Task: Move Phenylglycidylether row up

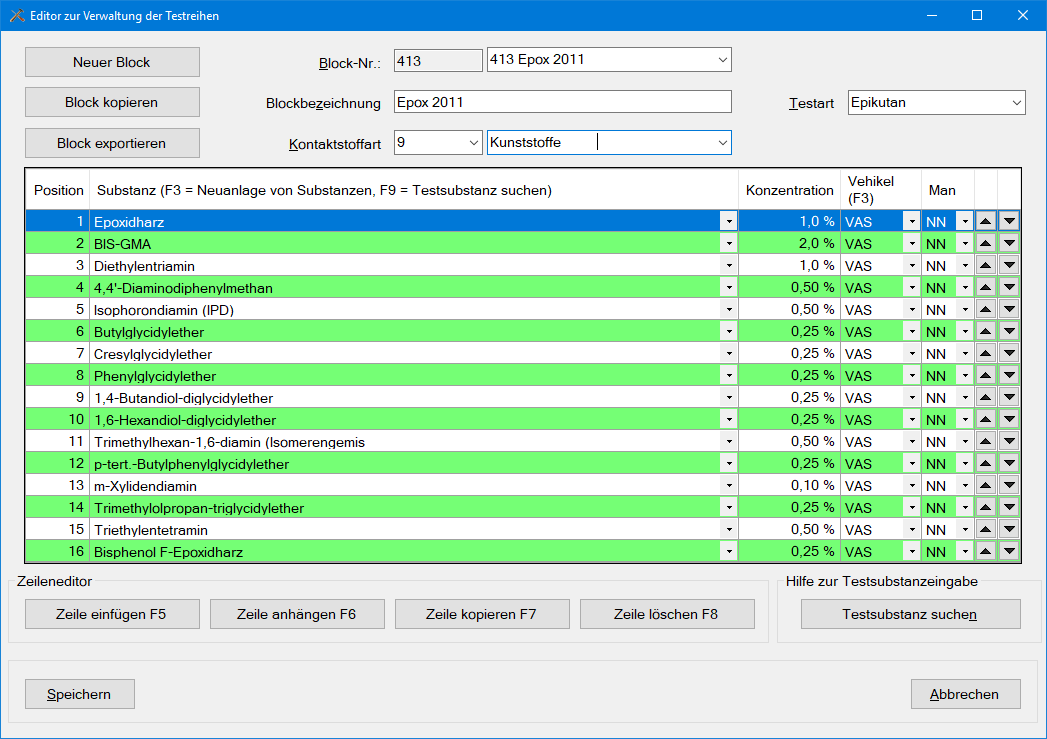Action: coord(985,375)
